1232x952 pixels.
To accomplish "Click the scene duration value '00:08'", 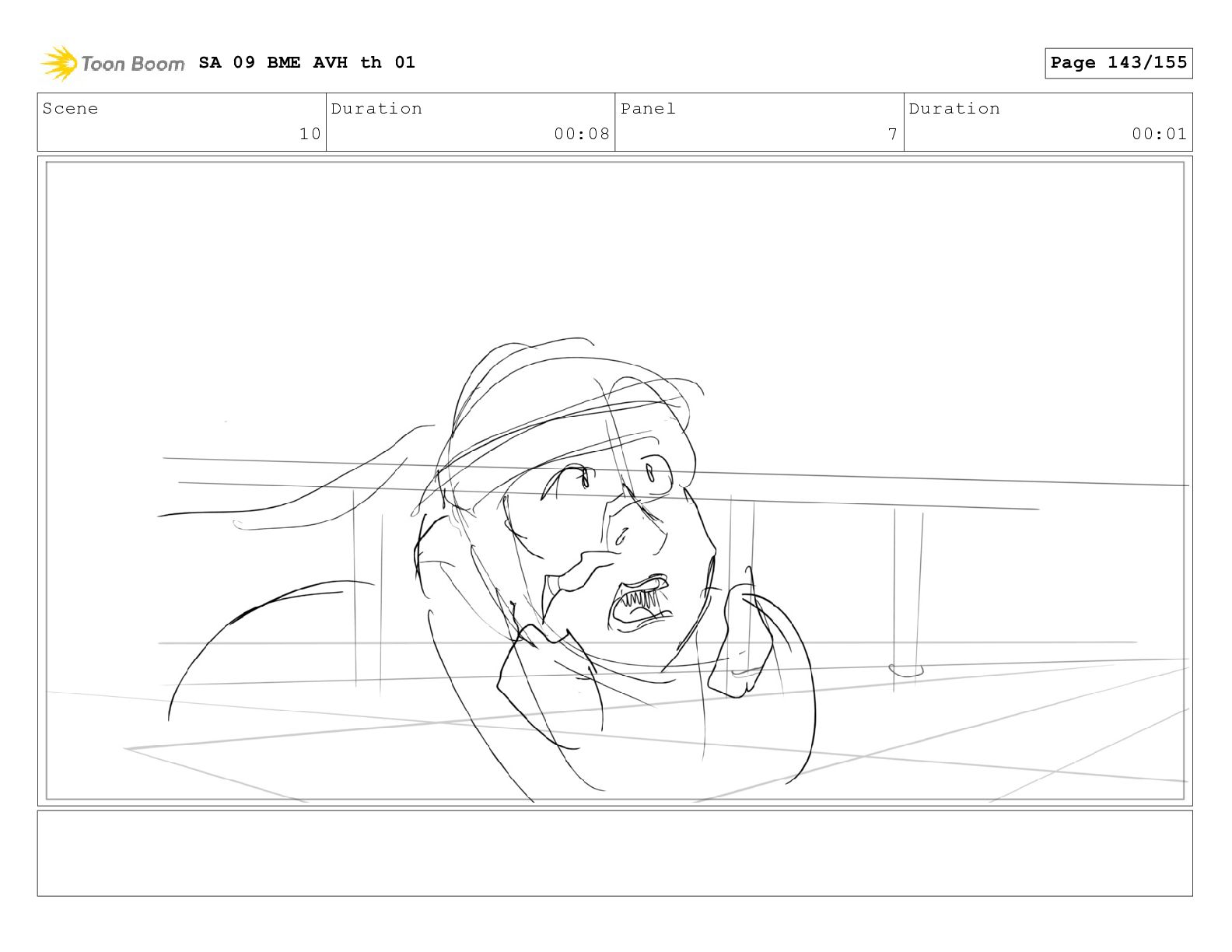I will (582, 134).
